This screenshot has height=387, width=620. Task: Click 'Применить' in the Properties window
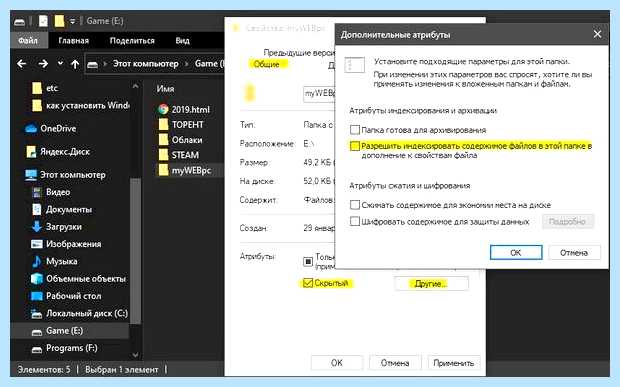[454, 363]
